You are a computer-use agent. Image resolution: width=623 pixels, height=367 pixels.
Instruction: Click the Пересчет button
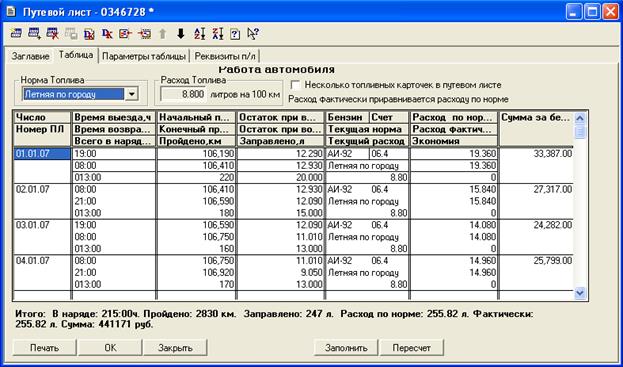click(x=411, y=348)
